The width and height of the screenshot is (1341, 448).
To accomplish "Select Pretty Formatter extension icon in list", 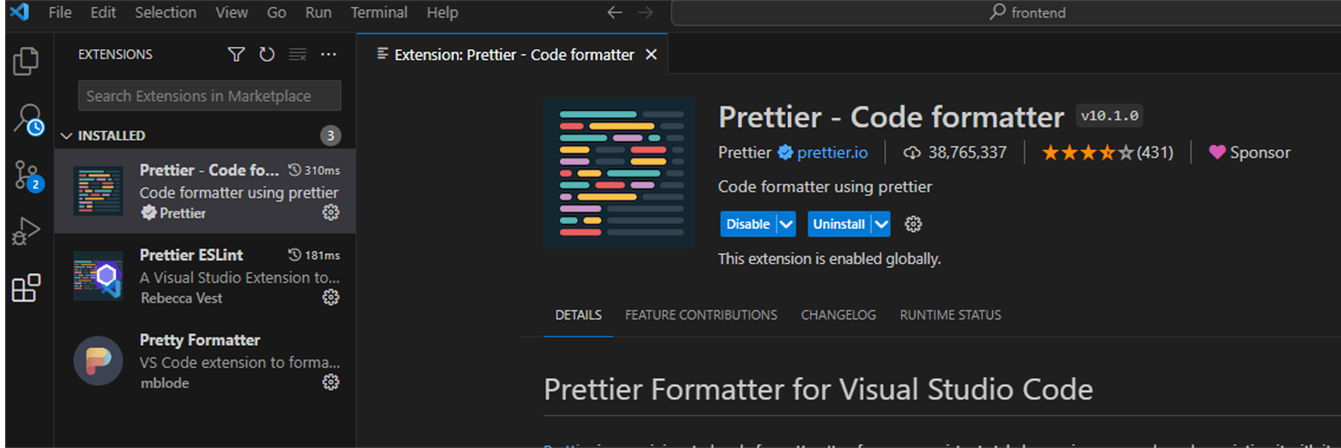I will (x=98, y=361).
